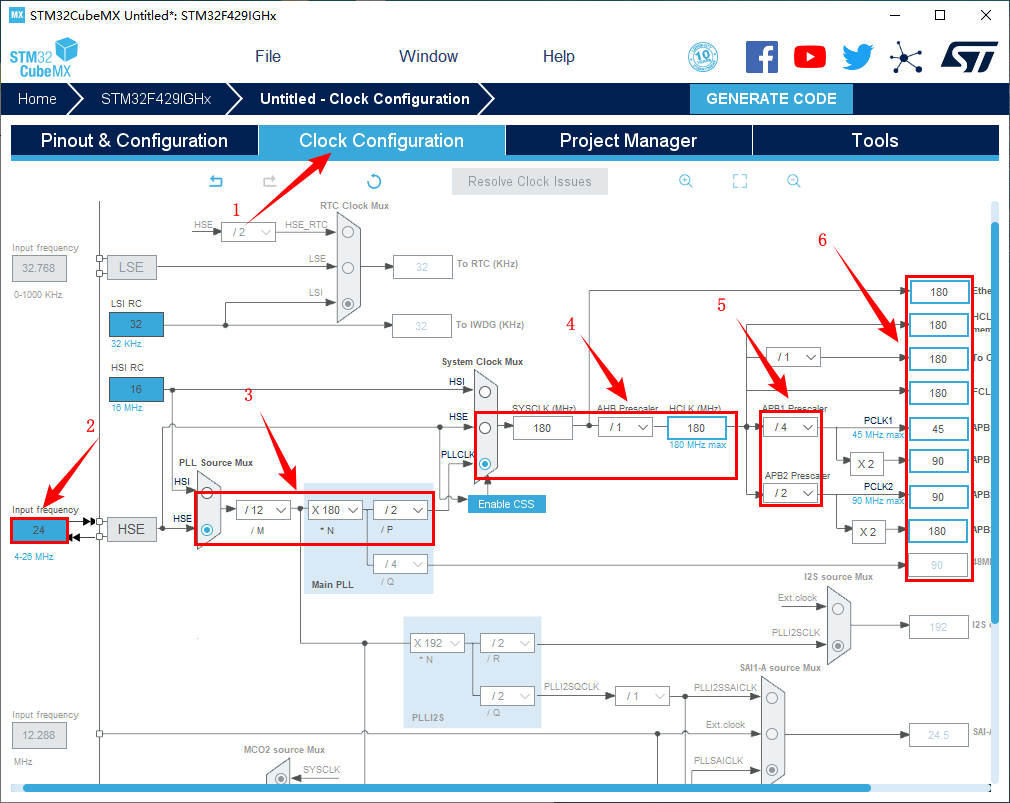Click the HSE input frequency field
The height and width of the screenshot is (803, 1010).
[39, 529]
